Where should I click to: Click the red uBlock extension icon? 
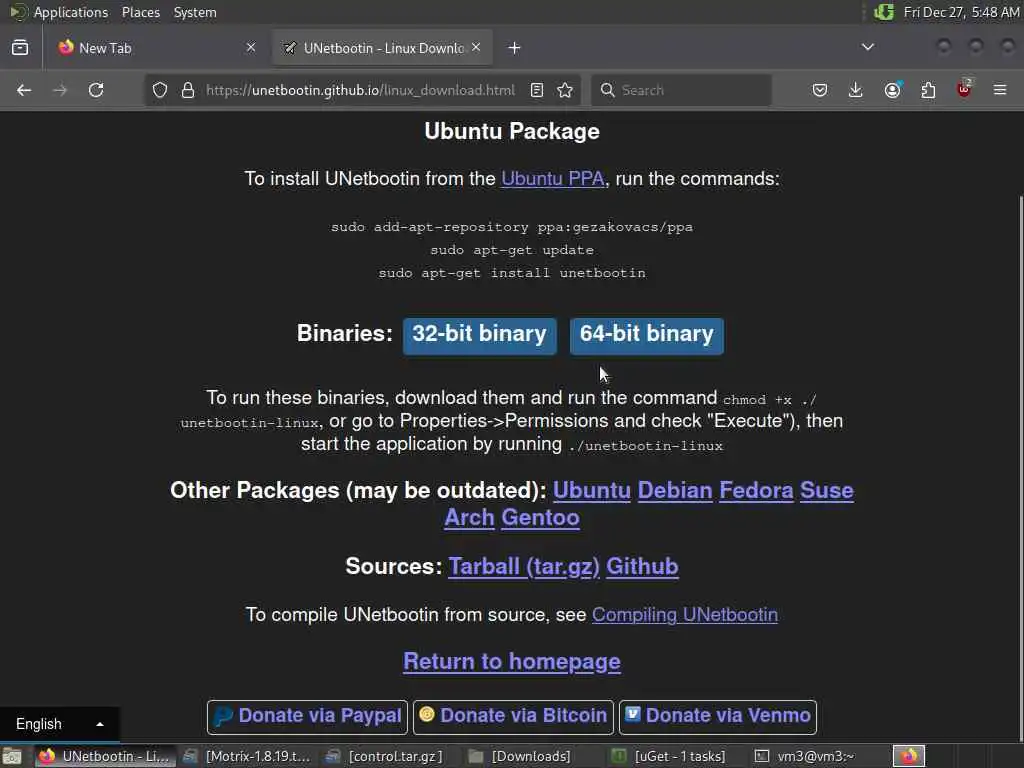tap(964, 89)
